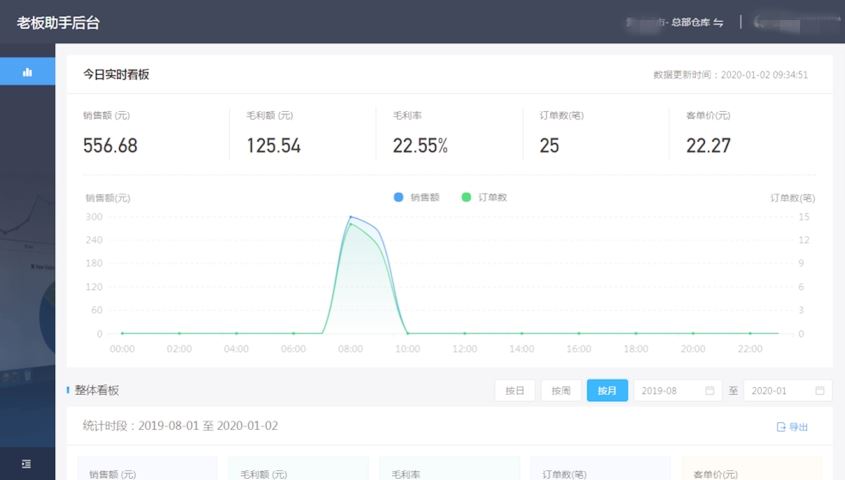Click the 2020-01 end month field
Image resolution: width=845 pixels, height=480 pixels.
click(x=788, y=391)
